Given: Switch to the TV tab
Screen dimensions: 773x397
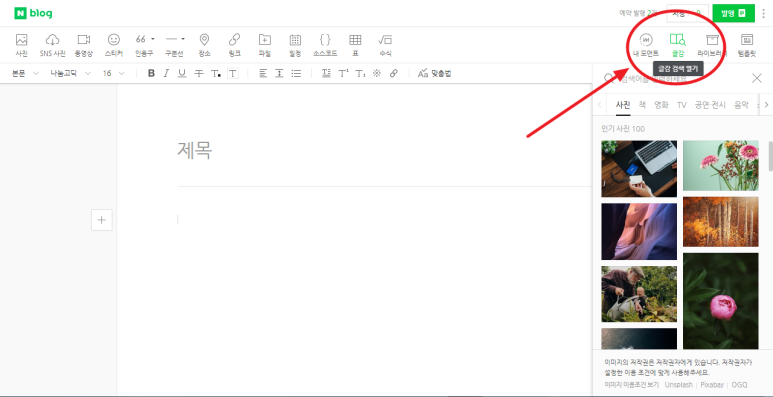Looking at the screenshot, I should (682, 105).
